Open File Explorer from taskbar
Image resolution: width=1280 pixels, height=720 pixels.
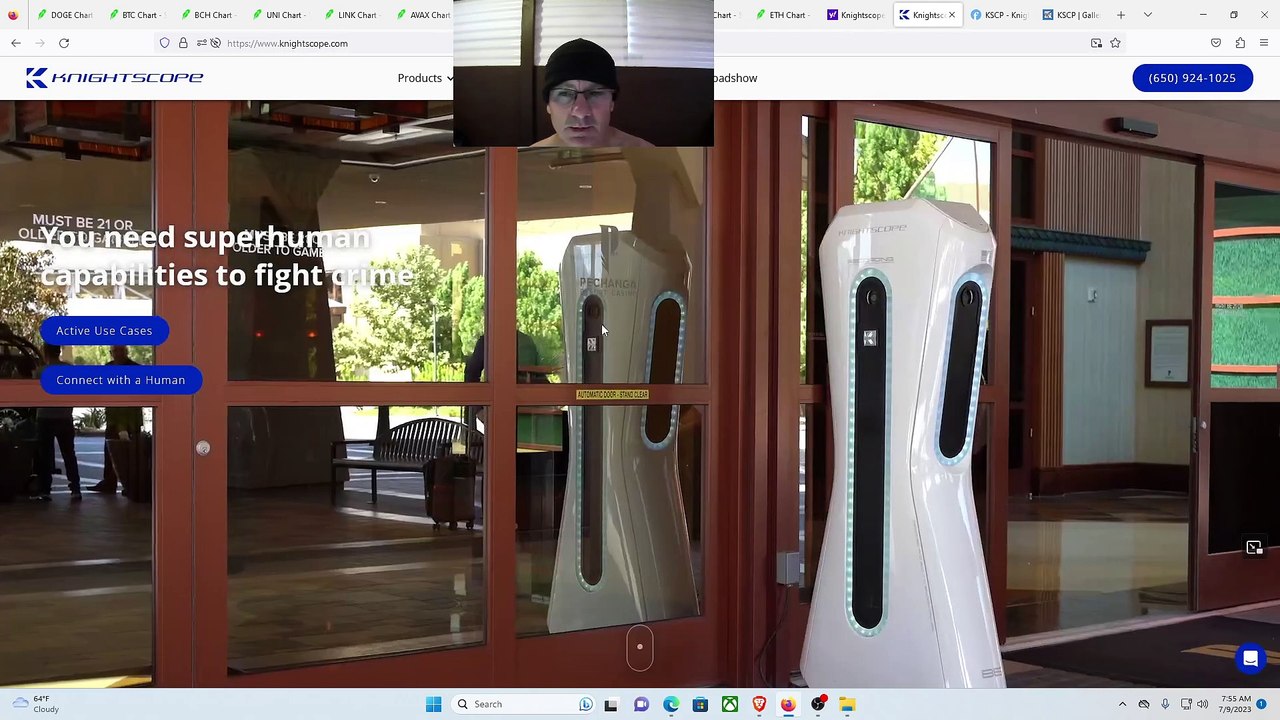[847, 704]
